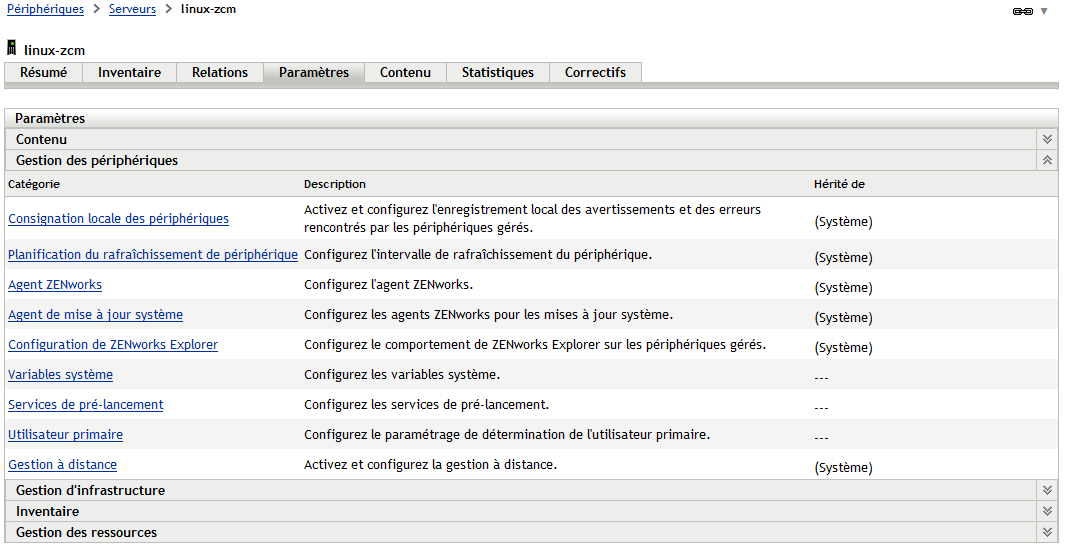The width and height of the screenshot is (1066, 547).
Task: Switch to the Résumé tab
Action: click(x=44, y=73)
